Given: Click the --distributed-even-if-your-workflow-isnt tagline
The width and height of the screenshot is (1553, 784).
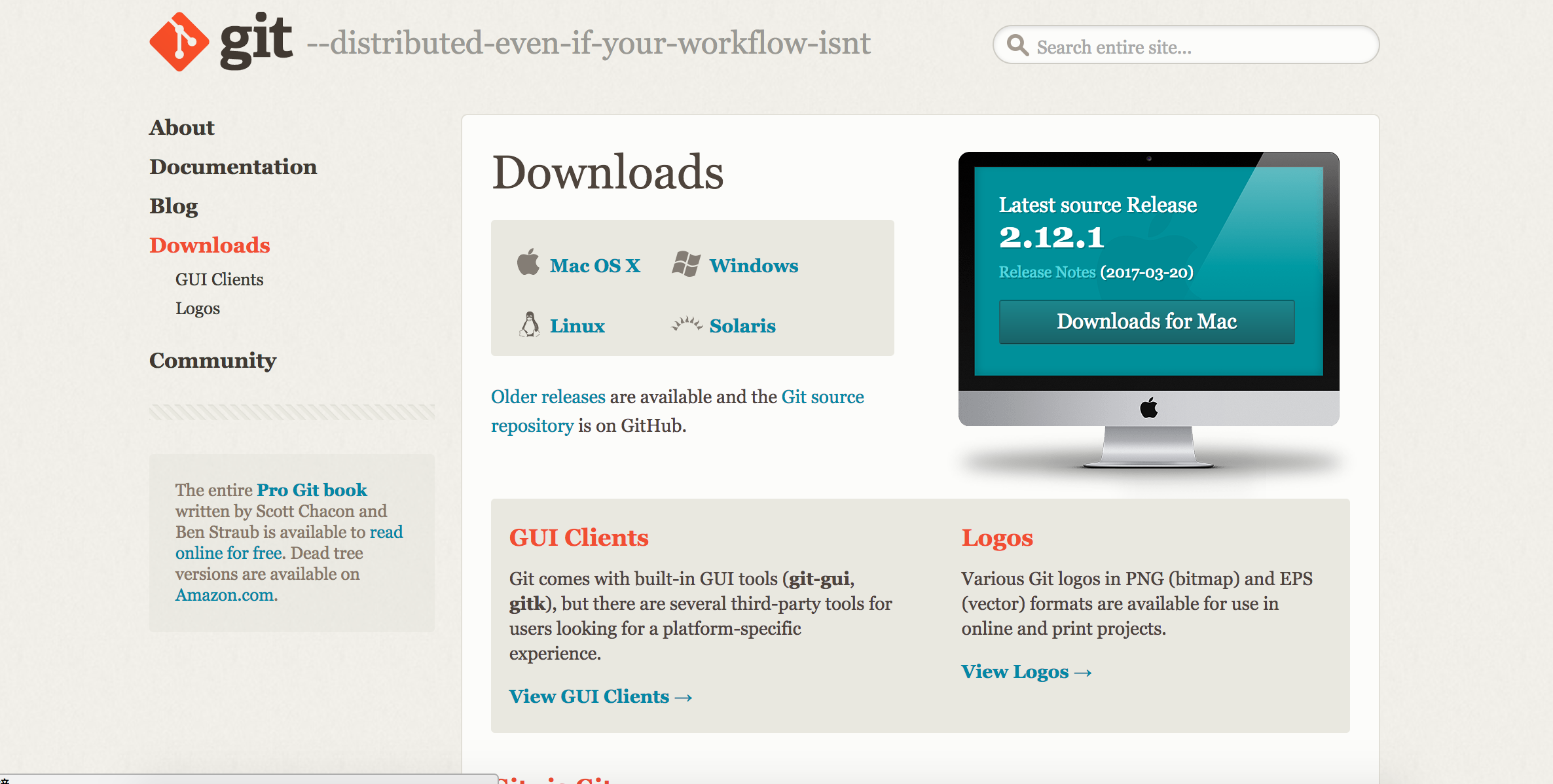Looking at the screenshot, I should pyautogui.click(x=589, y=43).
